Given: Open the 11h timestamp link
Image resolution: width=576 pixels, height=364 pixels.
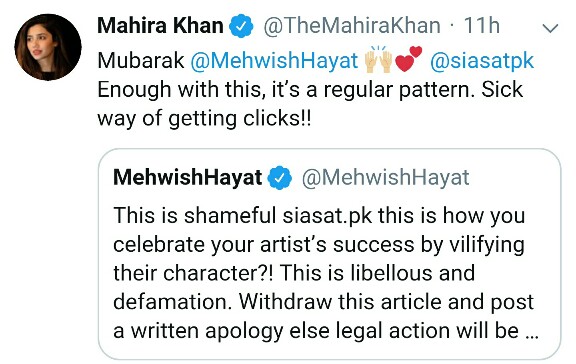Looking at the screenshot, I should pyautogui.click(x=482, y=26).
